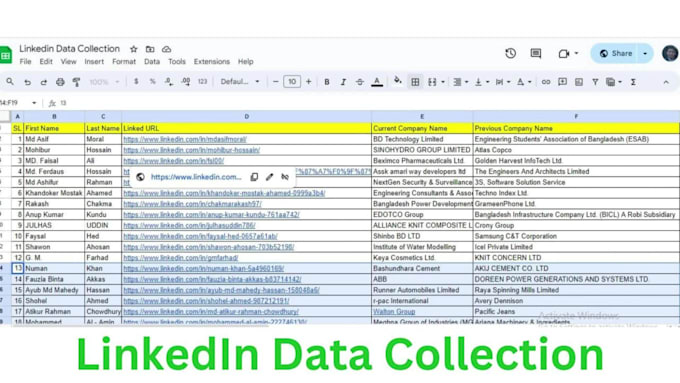Screen dimensions: 680x383
Task: Copy link in the link preview popup
Action: (254, 177)
